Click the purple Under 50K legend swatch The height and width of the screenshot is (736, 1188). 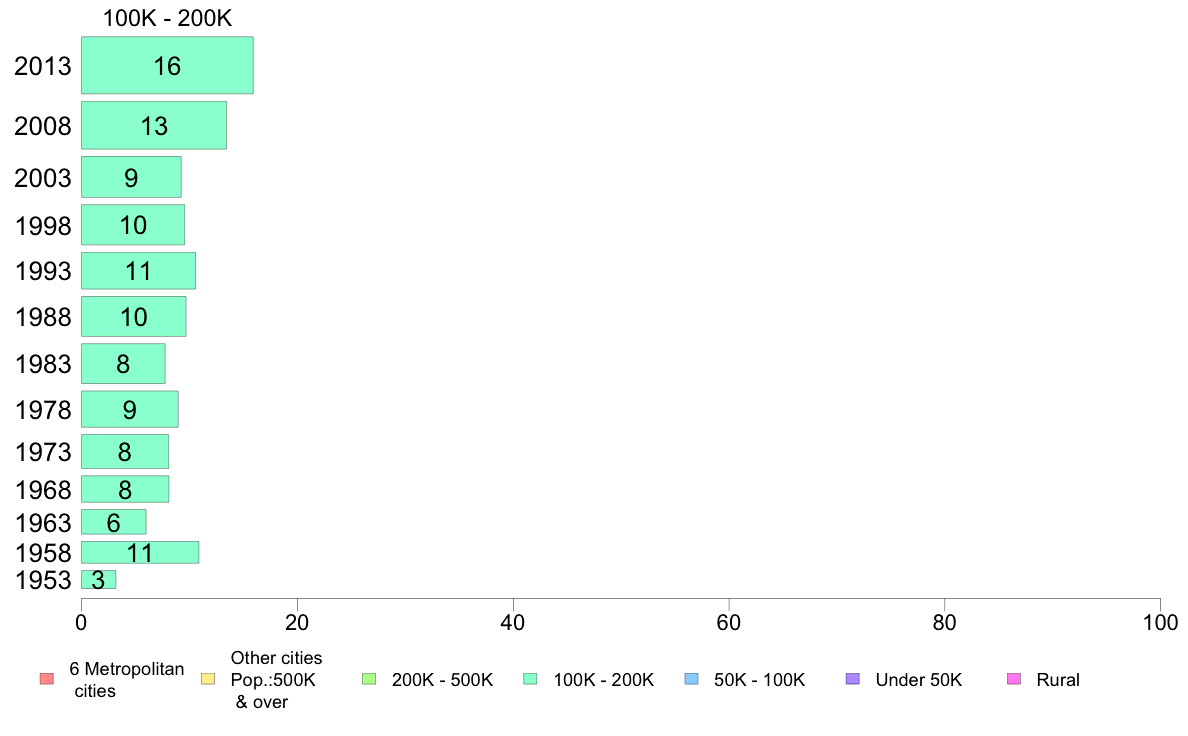coord(852,679)
